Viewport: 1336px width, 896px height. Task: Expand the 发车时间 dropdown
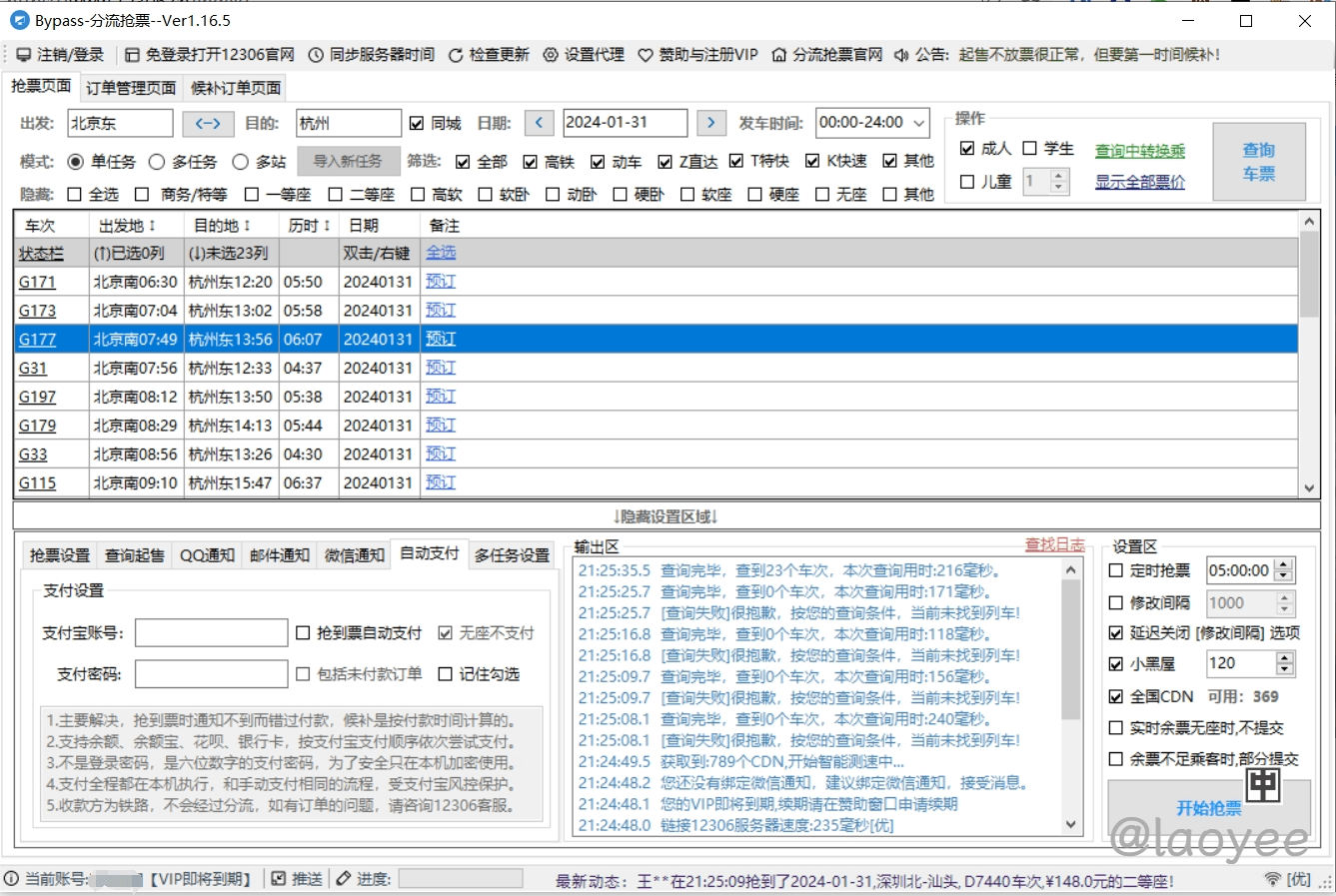[x=918, y=123]
